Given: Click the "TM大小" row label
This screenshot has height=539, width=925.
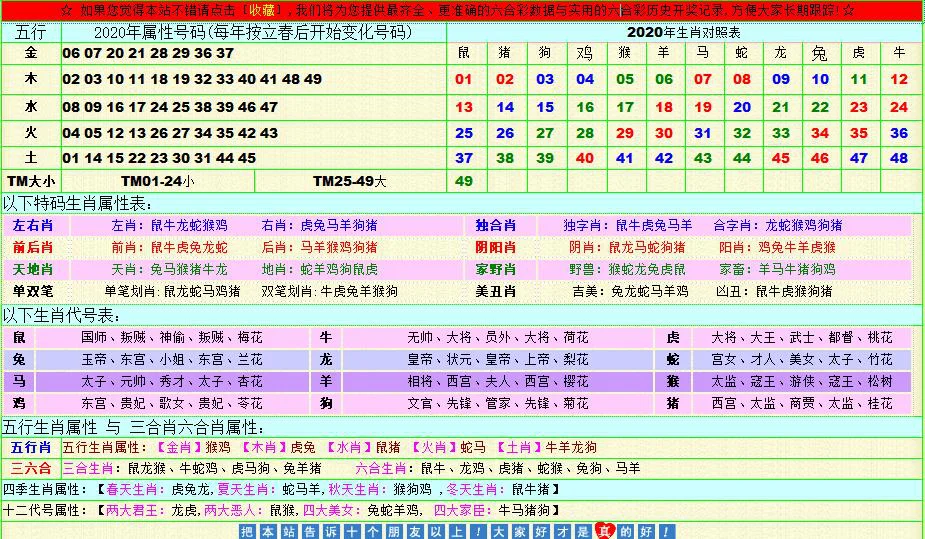Looking at the screenshot, I should tap(30, 181).
